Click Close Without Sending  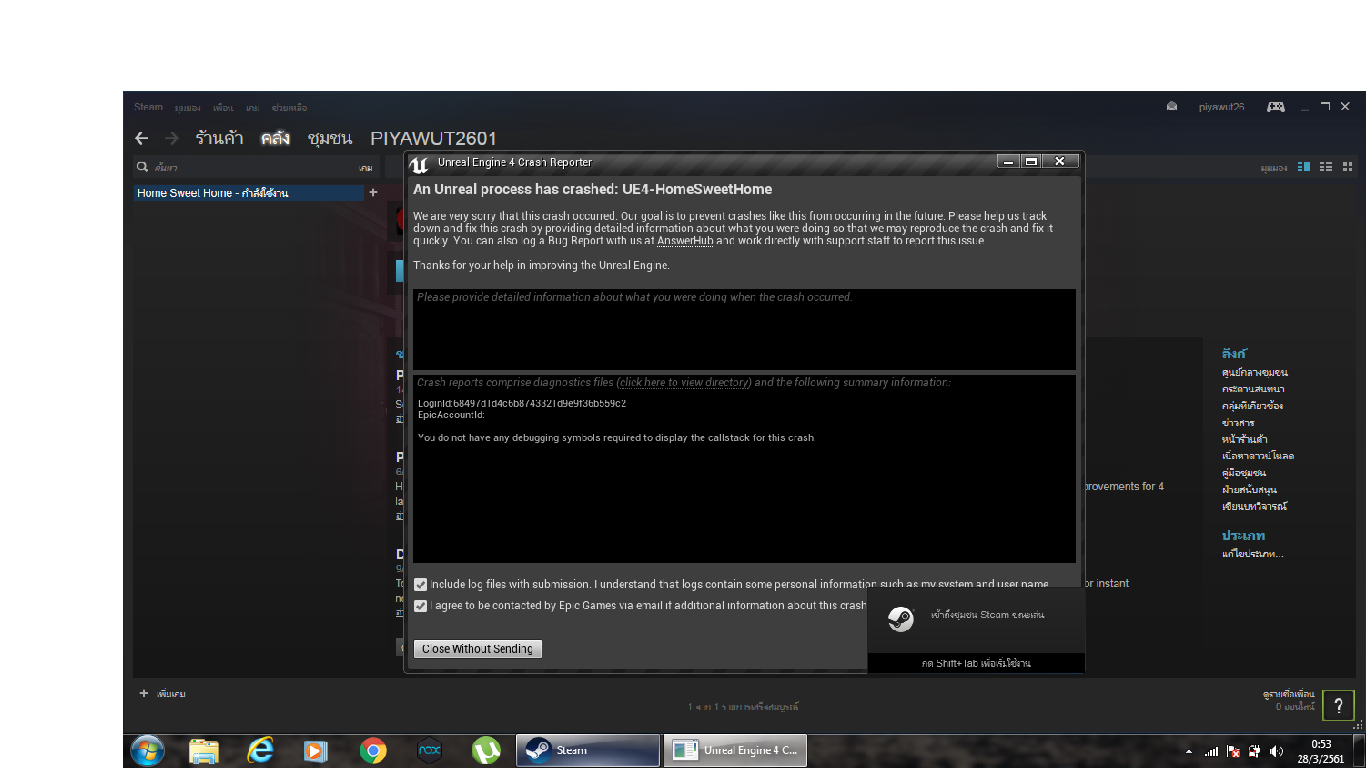[478, 649]
